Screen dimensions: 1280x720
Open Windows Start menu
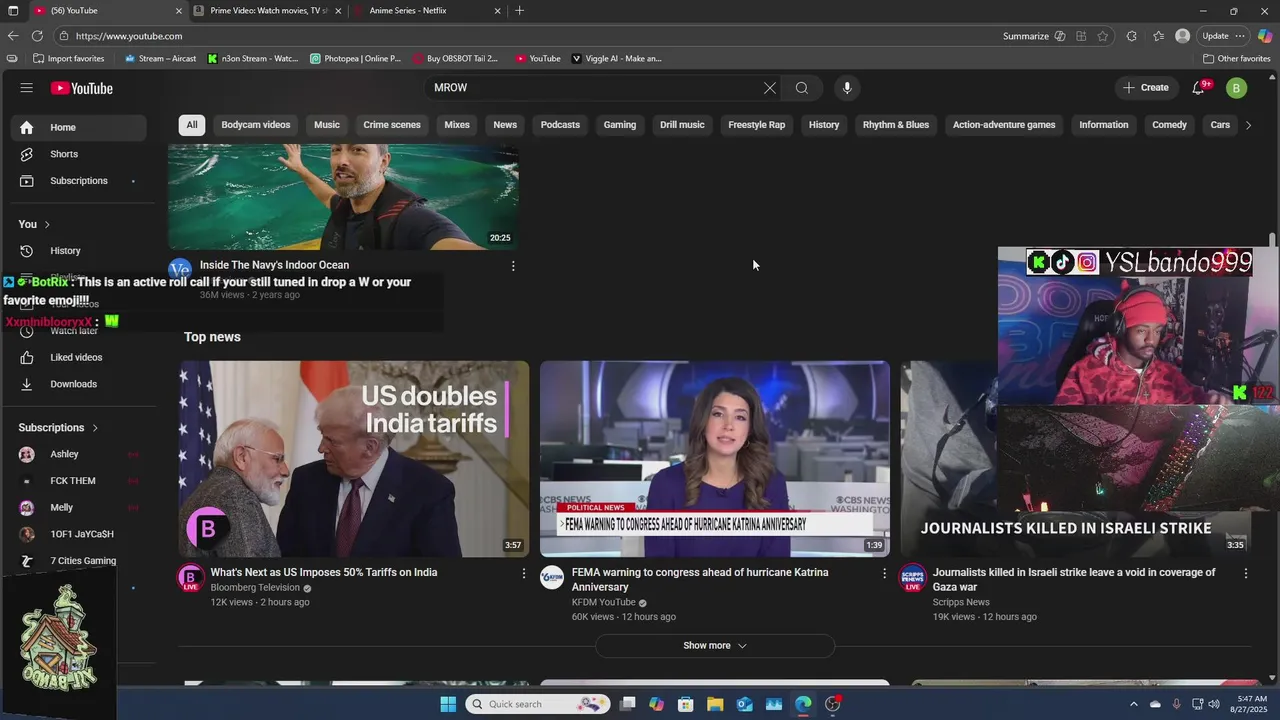coord(448,704)
